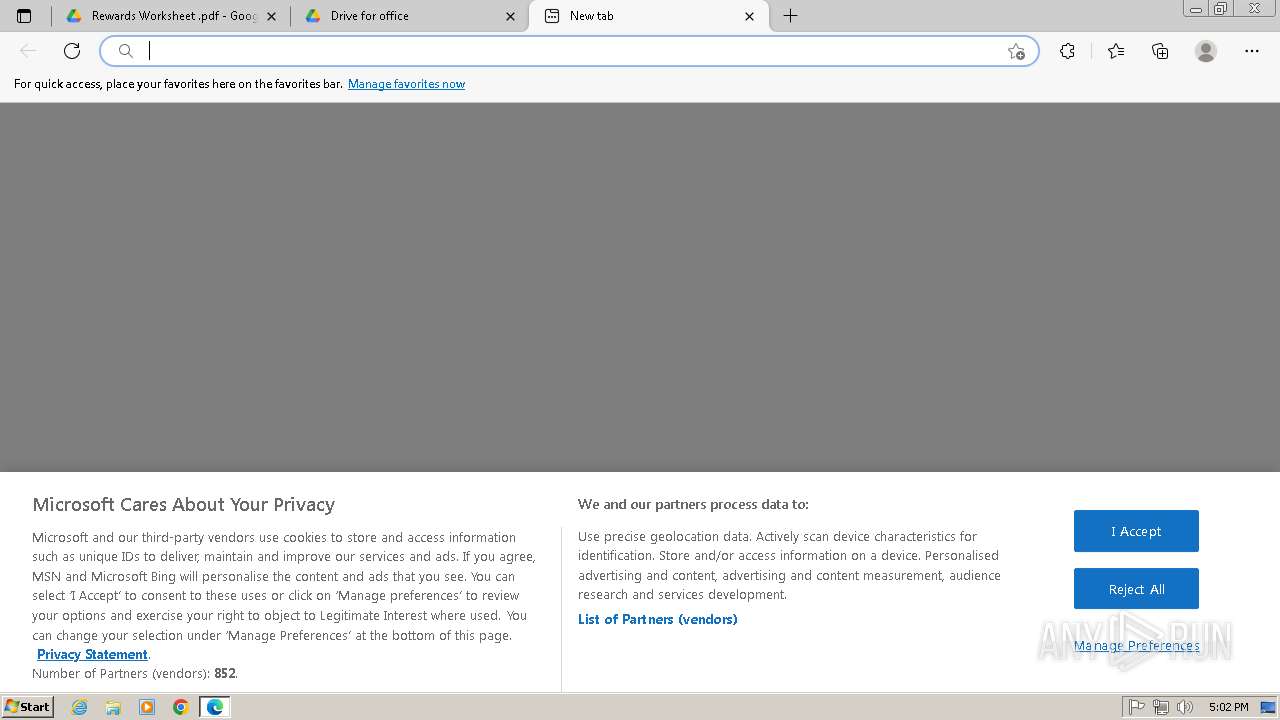Open Settings and more ellipsis menu

click(x=1252, y=51)
